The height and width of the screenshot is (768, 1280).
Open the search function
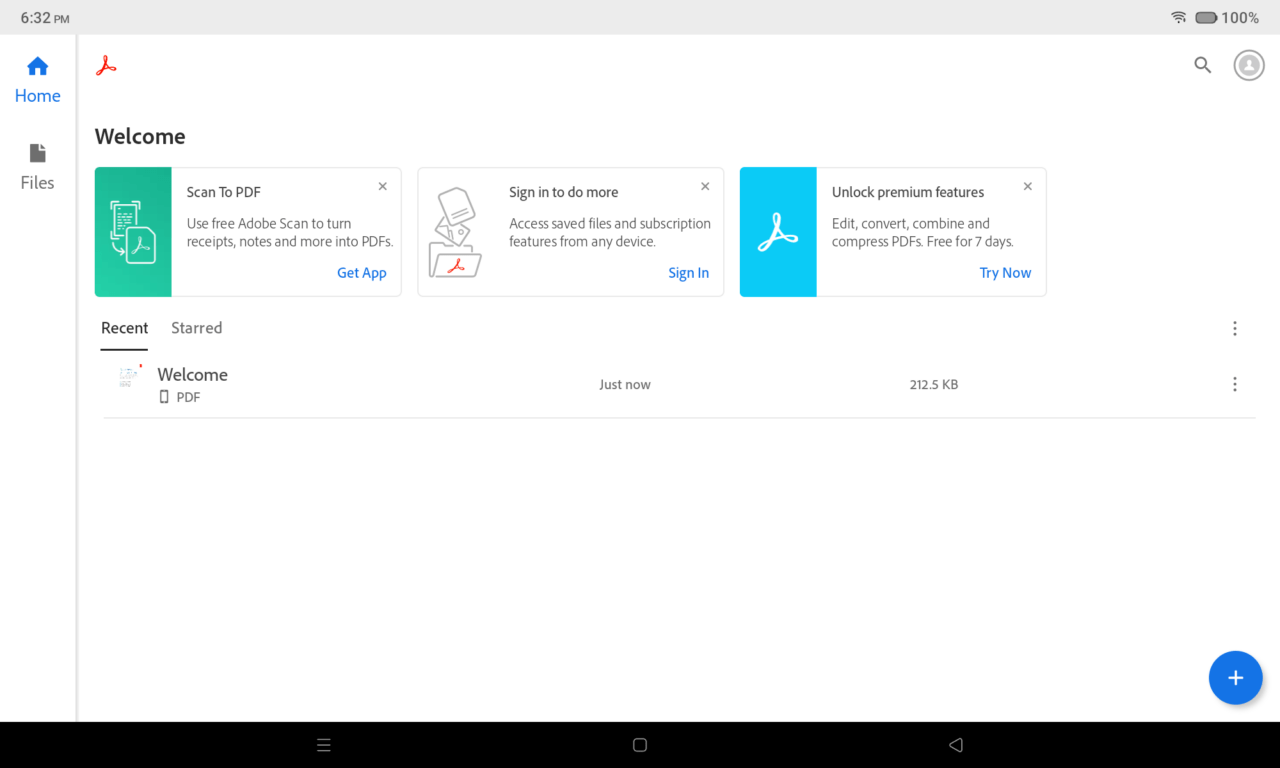point(1202,65)
